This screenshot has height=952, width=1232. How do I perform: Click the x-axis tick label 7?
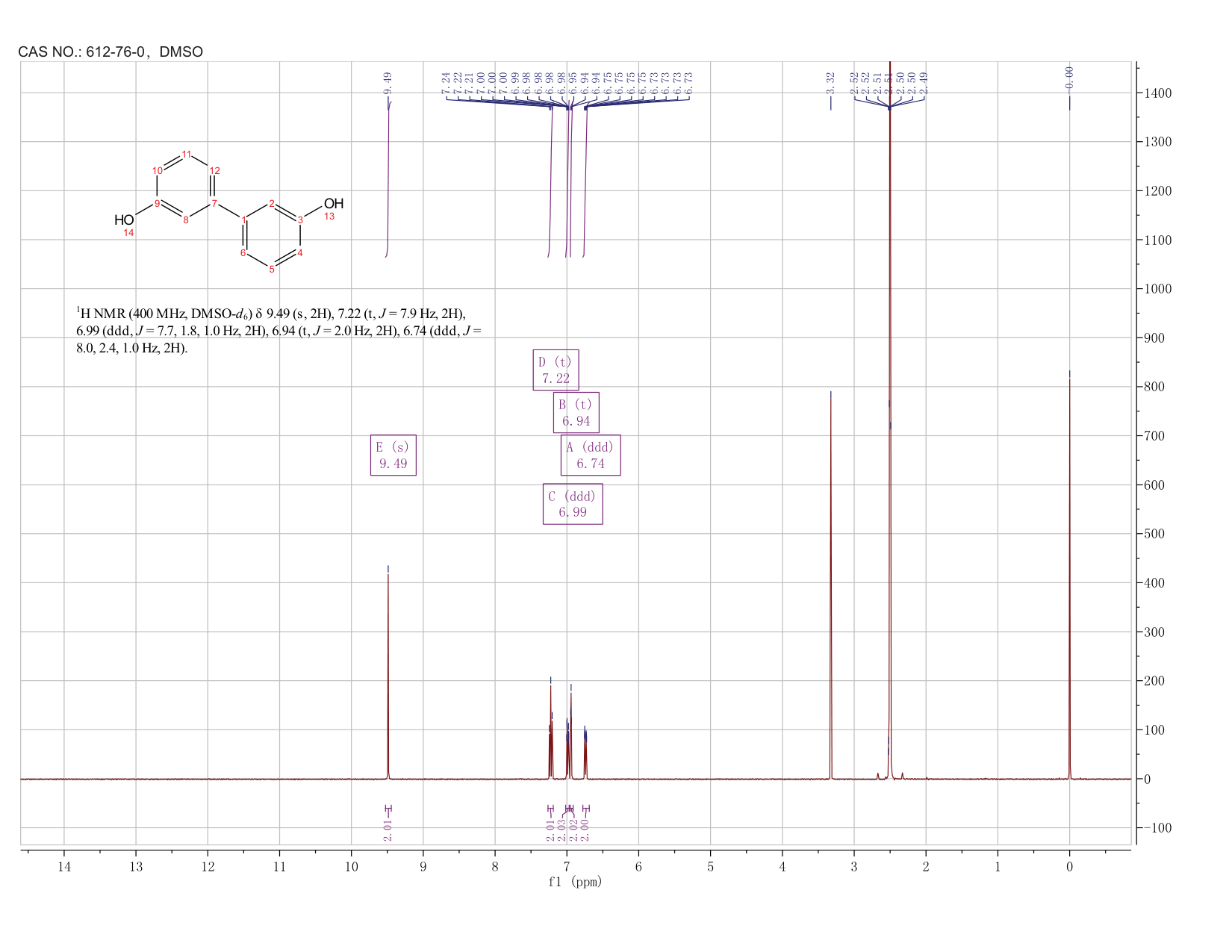tap(567, 866)
